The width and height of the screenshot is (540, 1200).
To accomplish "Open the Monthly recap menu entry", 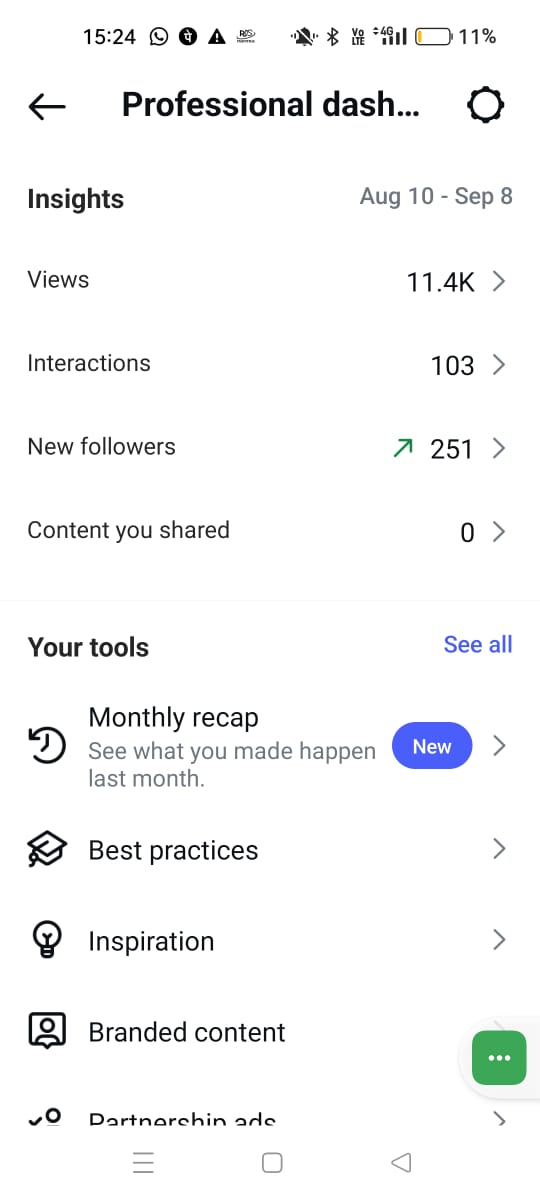I will click(x=270, y=745).
